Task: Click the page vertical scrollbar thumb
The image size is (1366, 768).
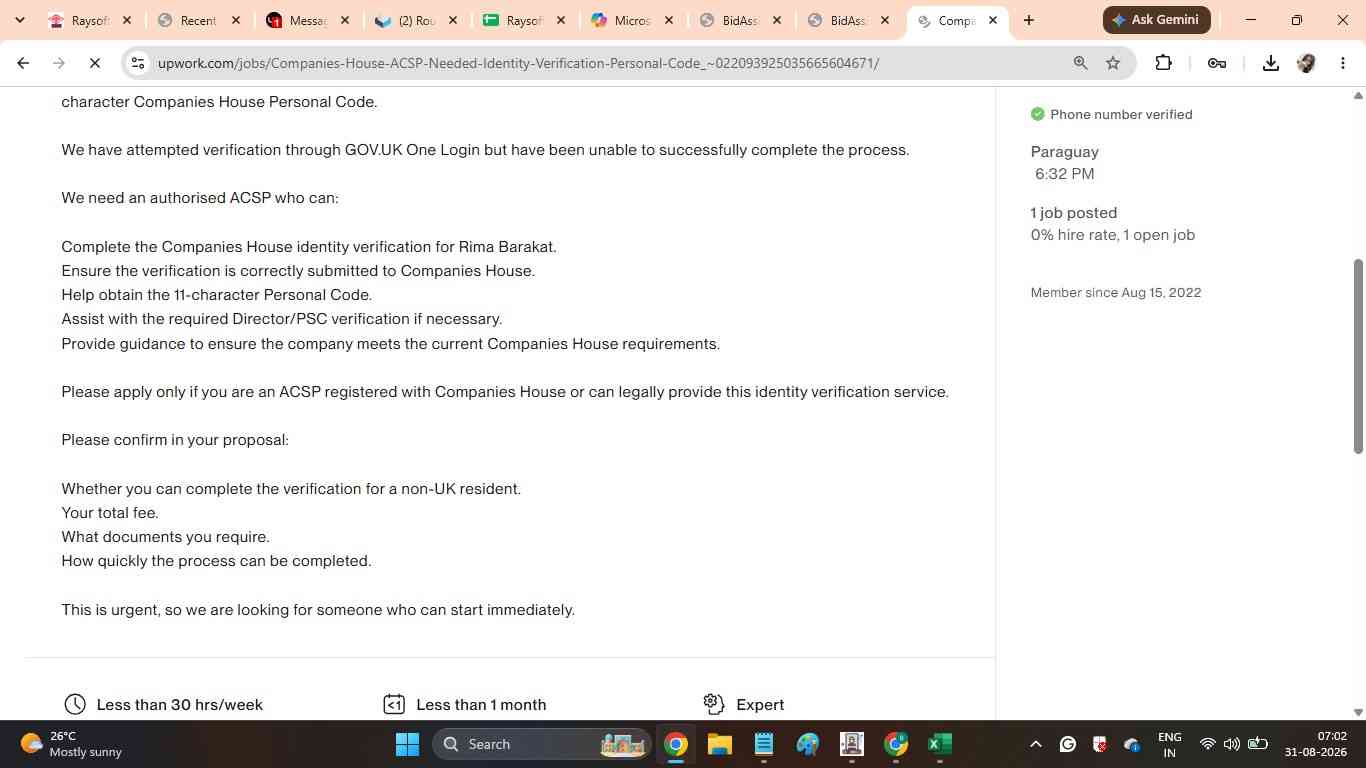Action: point(1358,356)
